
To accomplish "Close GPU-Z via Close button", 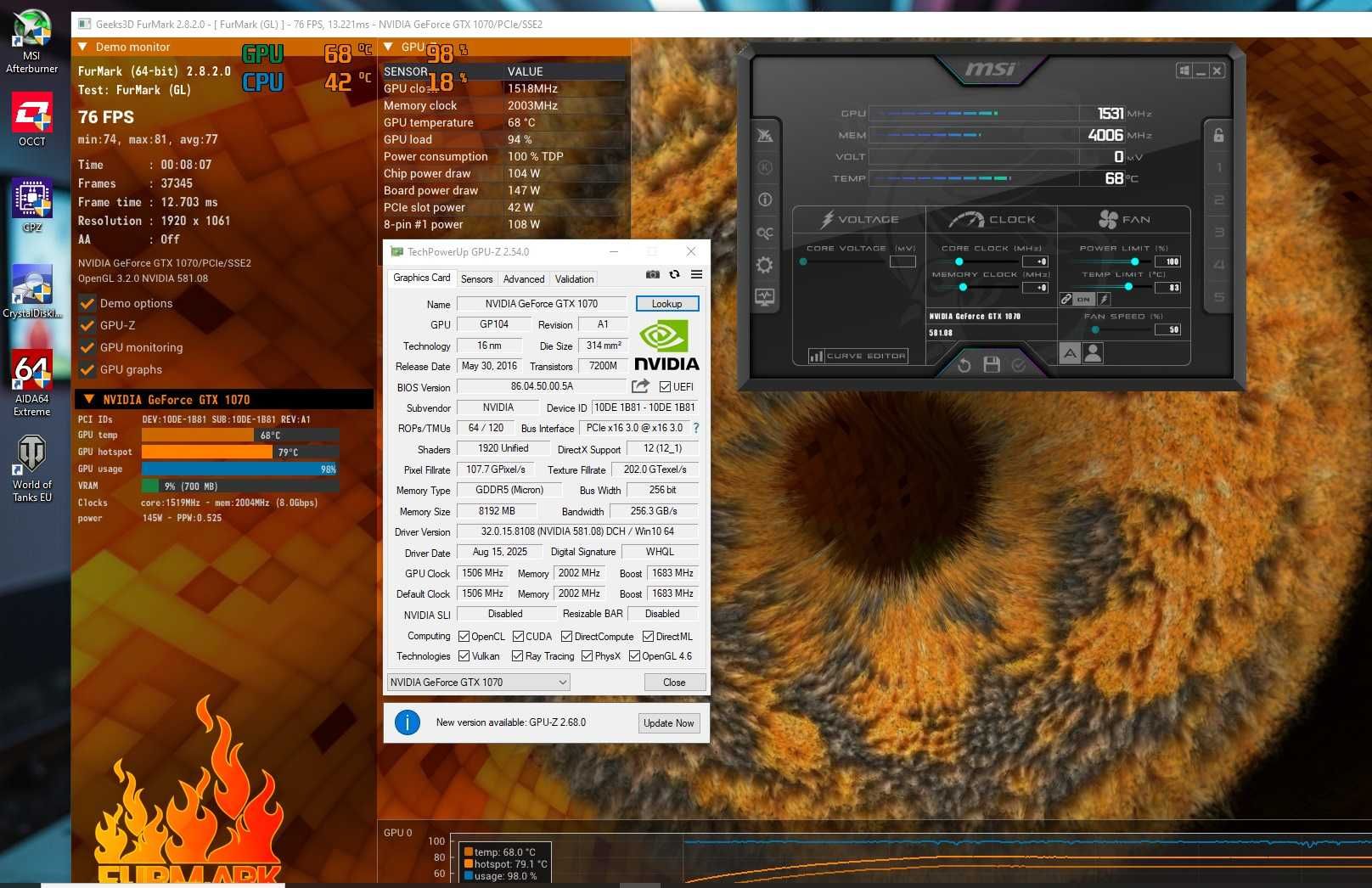I will click(x=674, y=683).
